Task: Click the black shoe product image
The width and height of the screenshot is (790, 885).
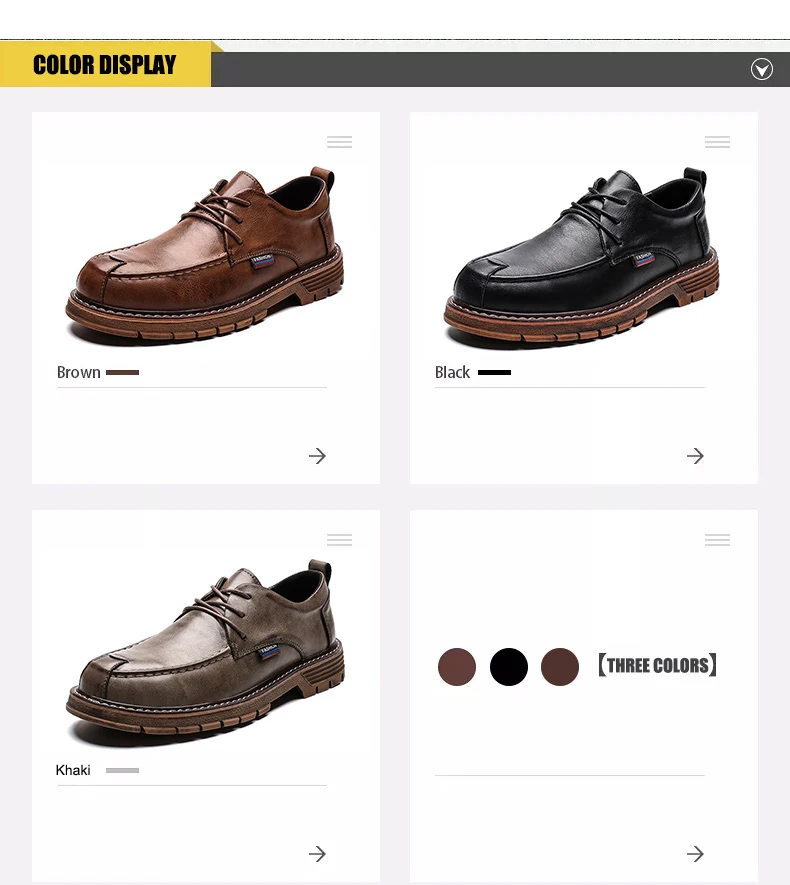Action: tap(582, 257)
